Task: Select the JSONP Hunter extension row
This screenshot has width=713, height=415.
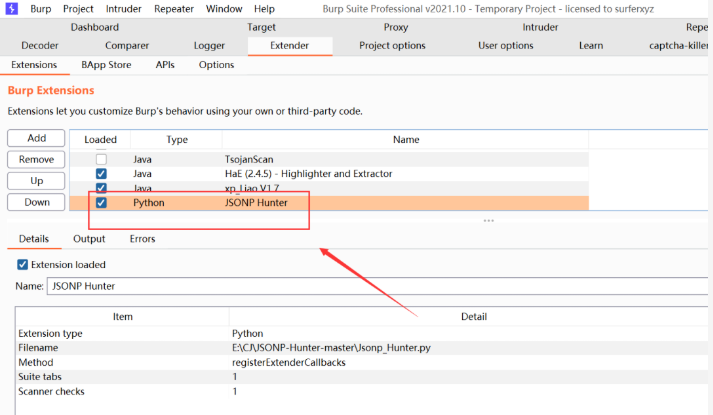Action: click(x=329, y=202)
